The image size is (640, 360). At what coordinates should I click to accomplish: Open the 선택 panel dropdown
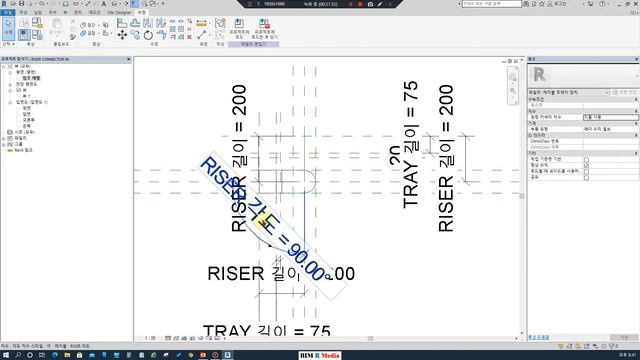click(8, 44)
